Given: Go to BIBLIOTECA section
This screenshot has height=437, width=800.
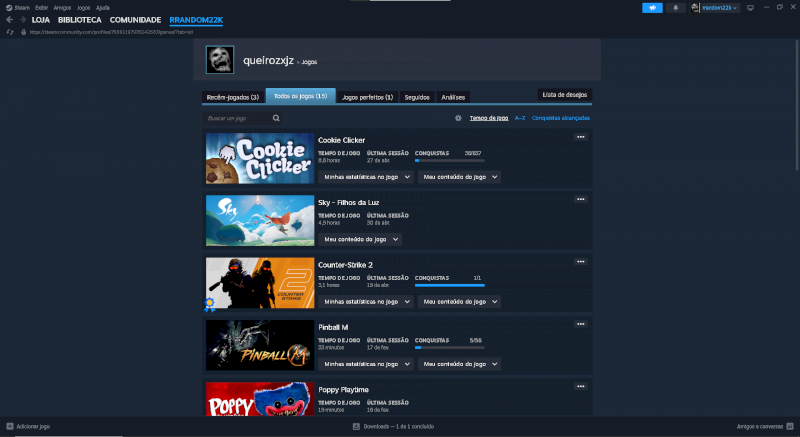Looking at the screenshot, I should (x=80, y=20).
